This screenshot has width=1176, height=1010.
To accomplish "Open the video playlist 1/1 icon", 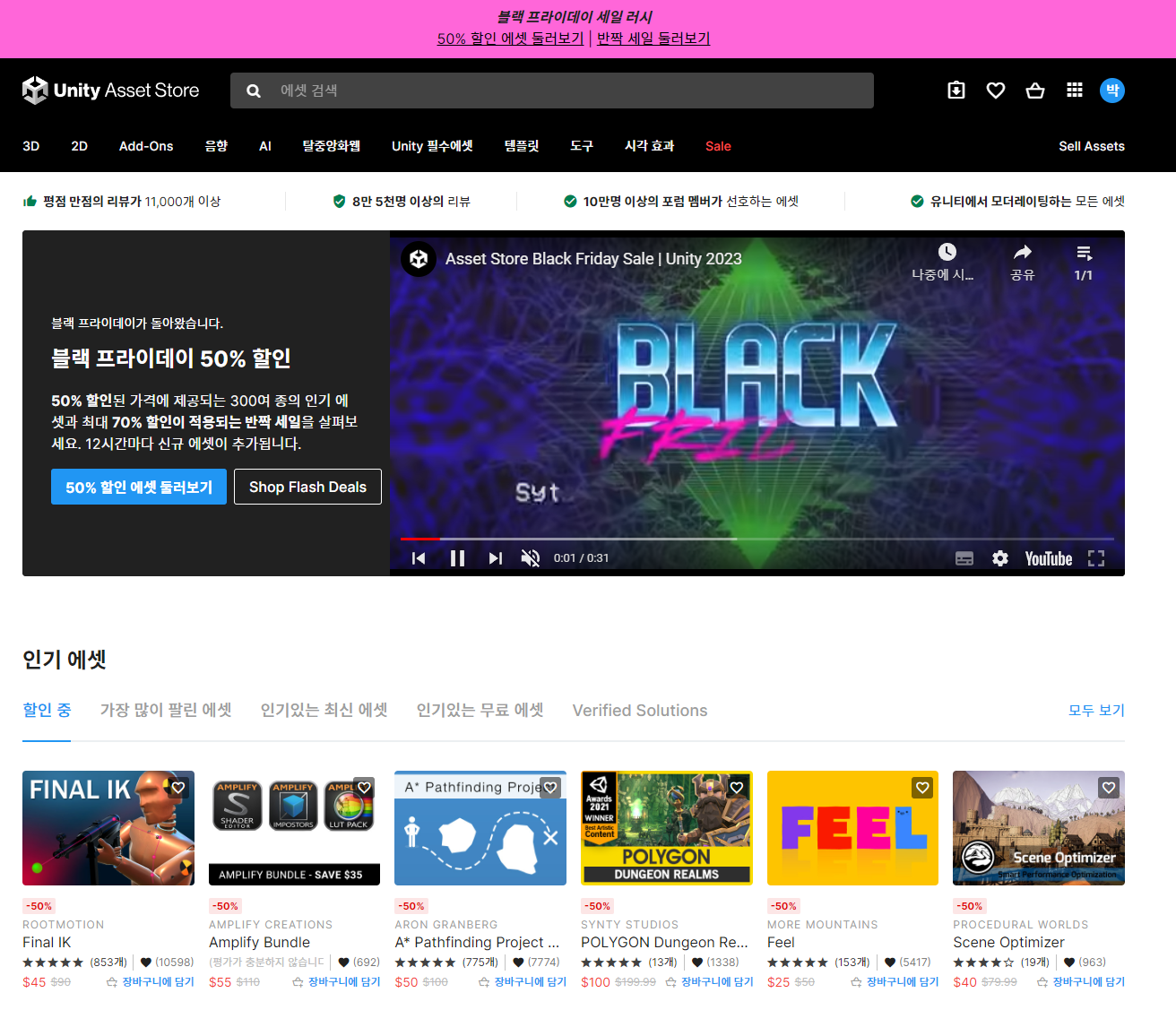I will 1084,253.
